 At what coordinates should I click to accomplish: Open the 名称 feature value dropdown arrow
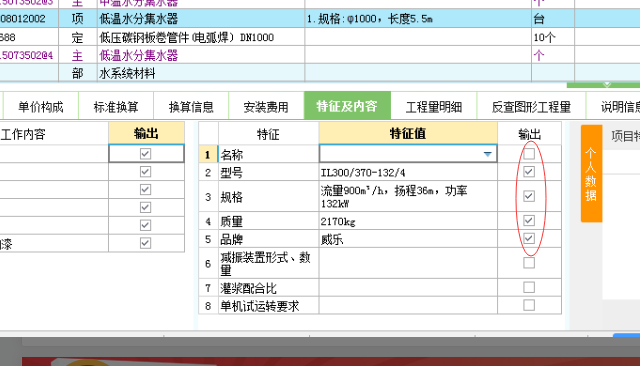487,154
